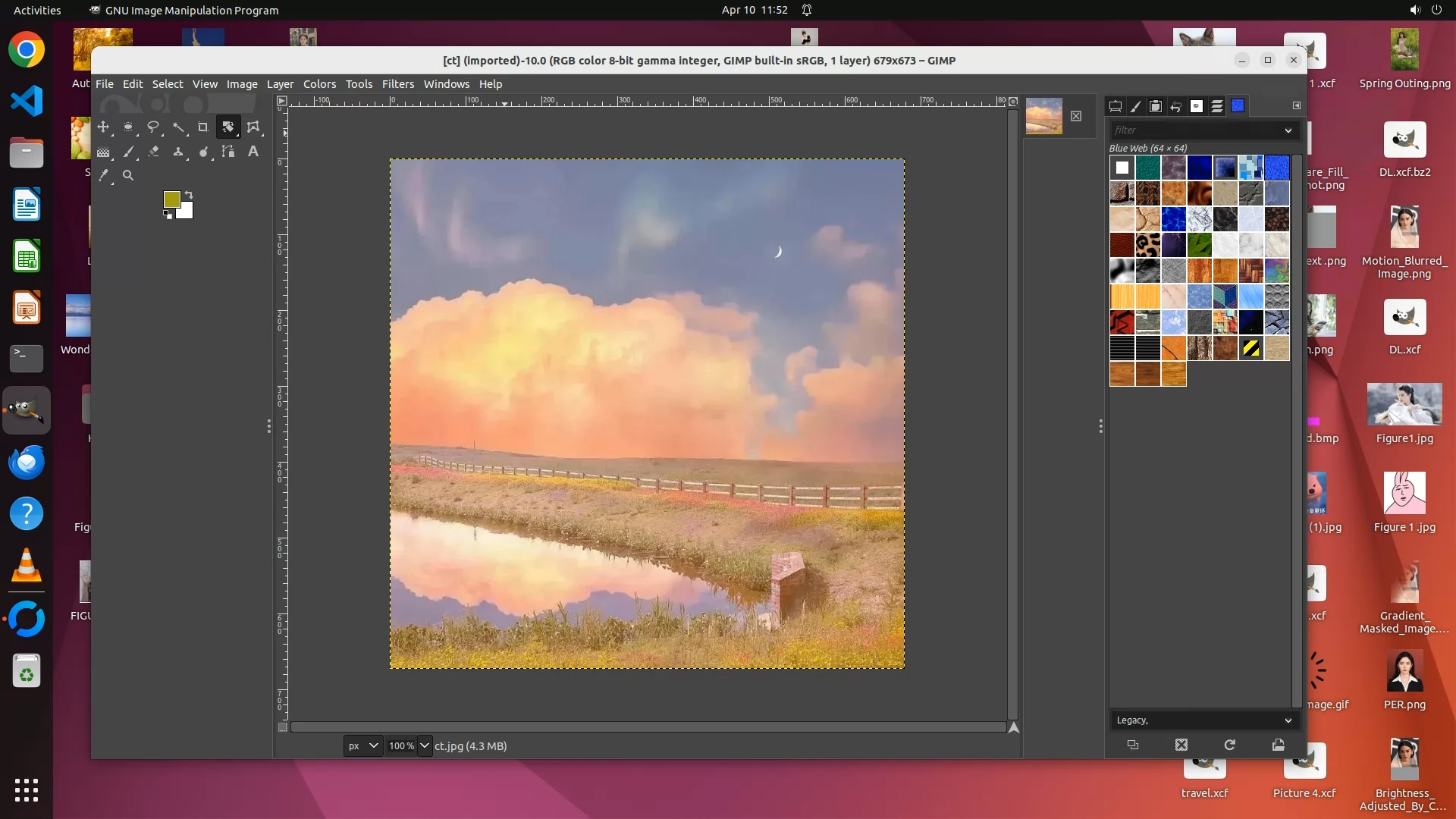This screenshot has width=1456, height=819.
Task: Select the Eraser tool
Action: pos(153,152)
